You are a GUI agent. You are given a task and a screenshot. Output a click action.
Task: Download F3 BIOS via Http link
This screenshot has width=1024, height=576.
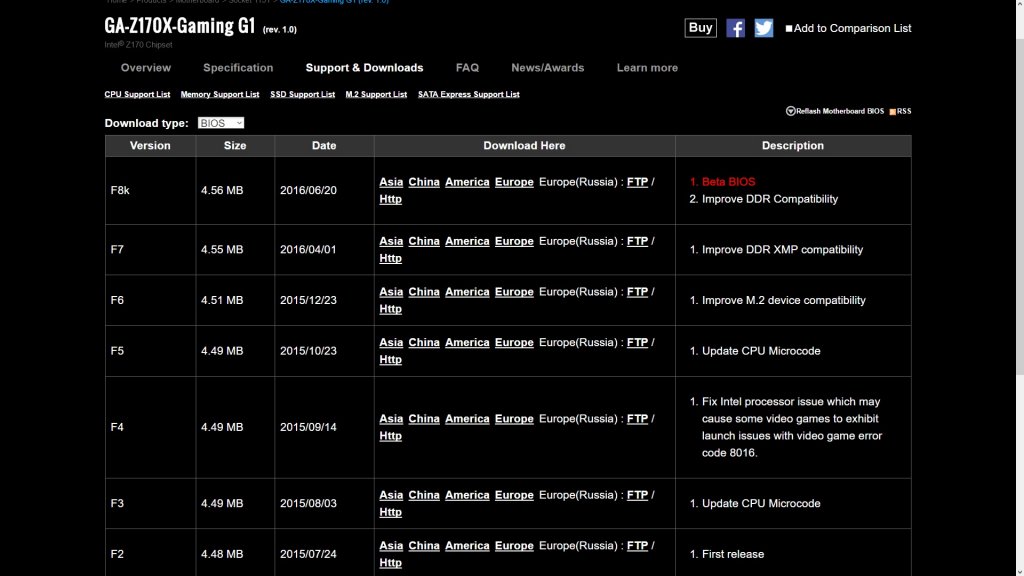tap(391, 513)
